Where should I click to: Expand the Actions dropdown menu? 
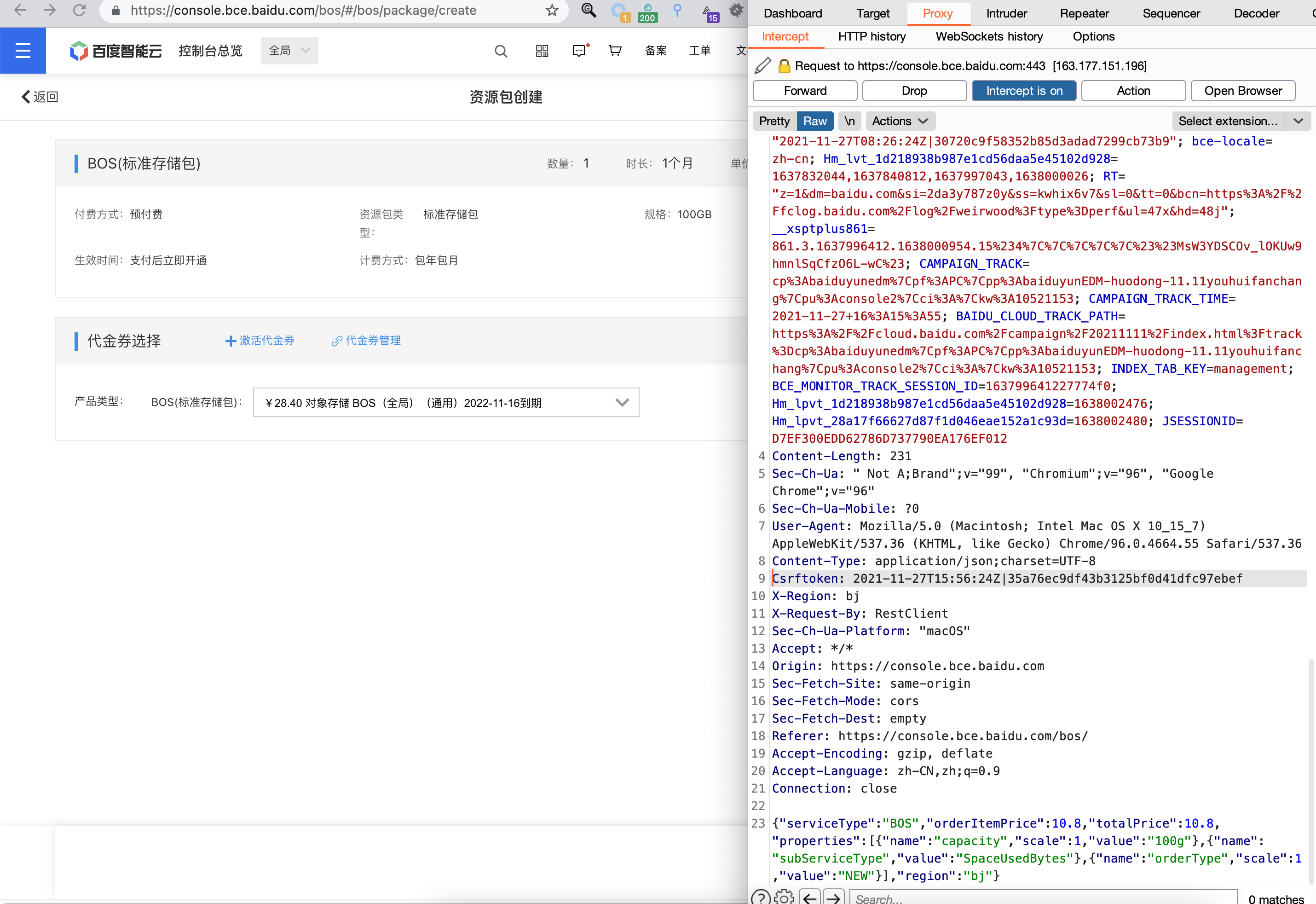(x=900, y=121)
